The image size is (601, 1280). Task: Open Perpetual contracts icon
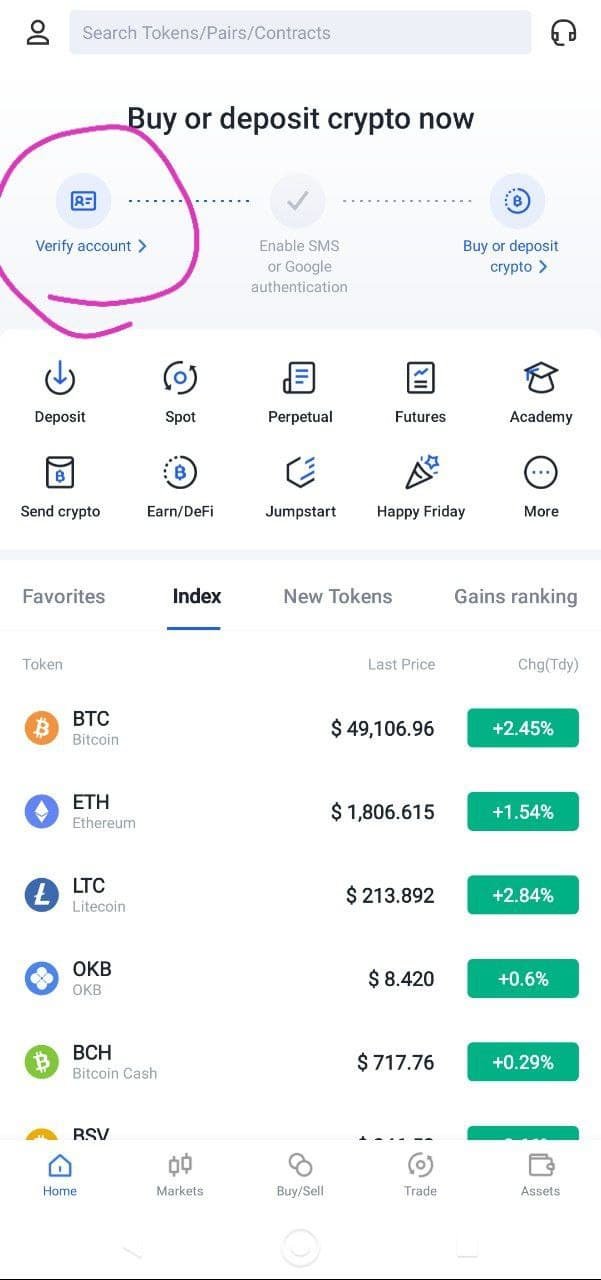coord(300,379)
